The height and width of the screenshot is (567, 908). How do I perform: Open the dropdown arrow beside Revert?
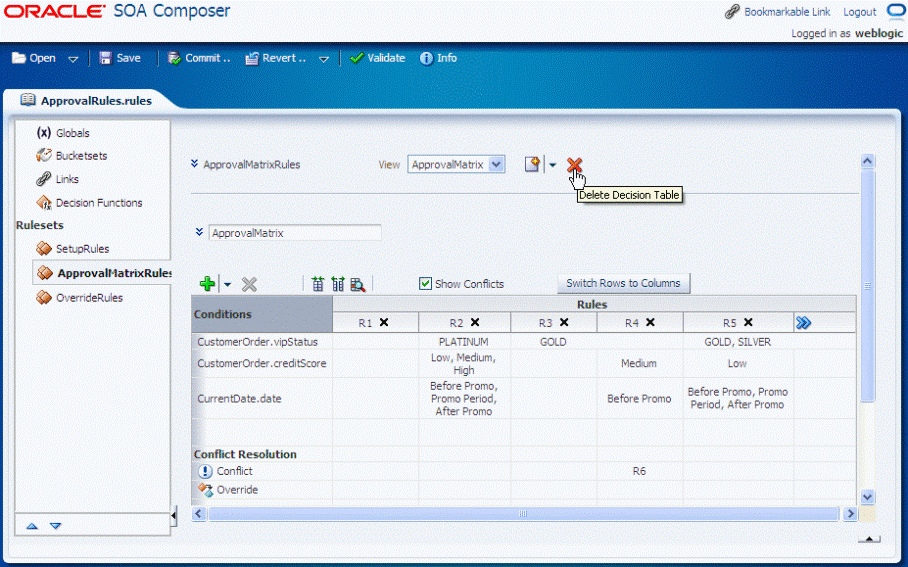click(324, 59)
